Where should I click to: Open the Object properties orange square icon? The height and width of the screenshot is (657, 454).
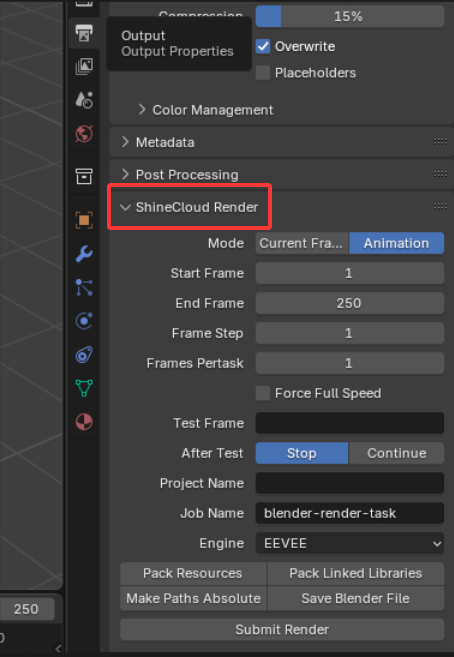click(84, 220)
